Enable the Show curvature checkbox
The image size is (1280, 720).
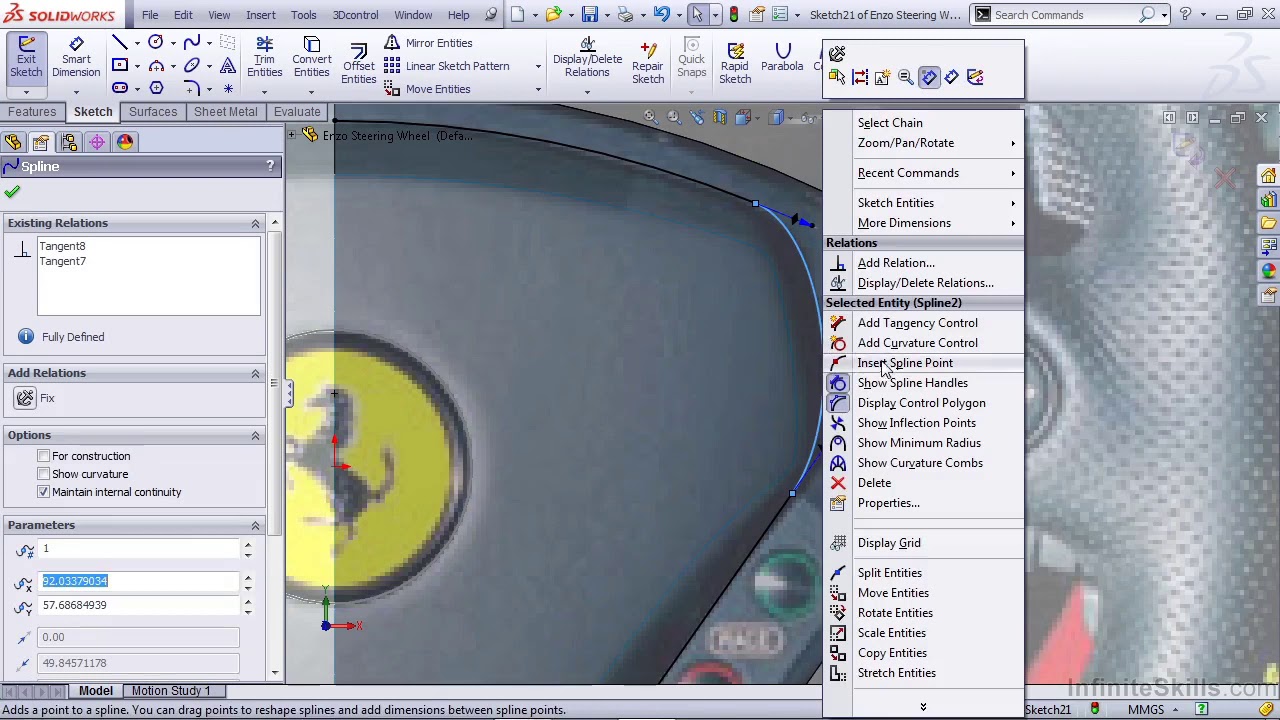pyautogui.click(x=43, y=474)
